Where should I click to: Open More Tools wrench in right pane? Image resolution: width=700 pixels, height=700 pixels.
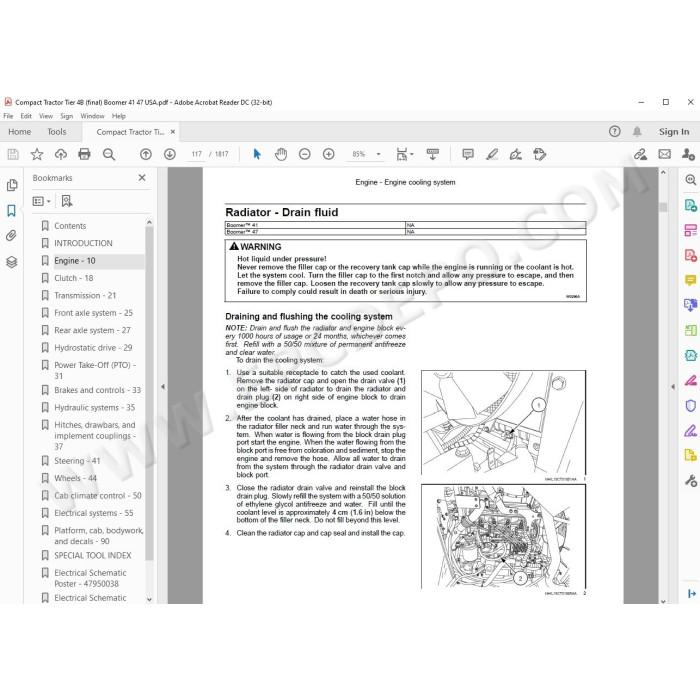[690, 481]
